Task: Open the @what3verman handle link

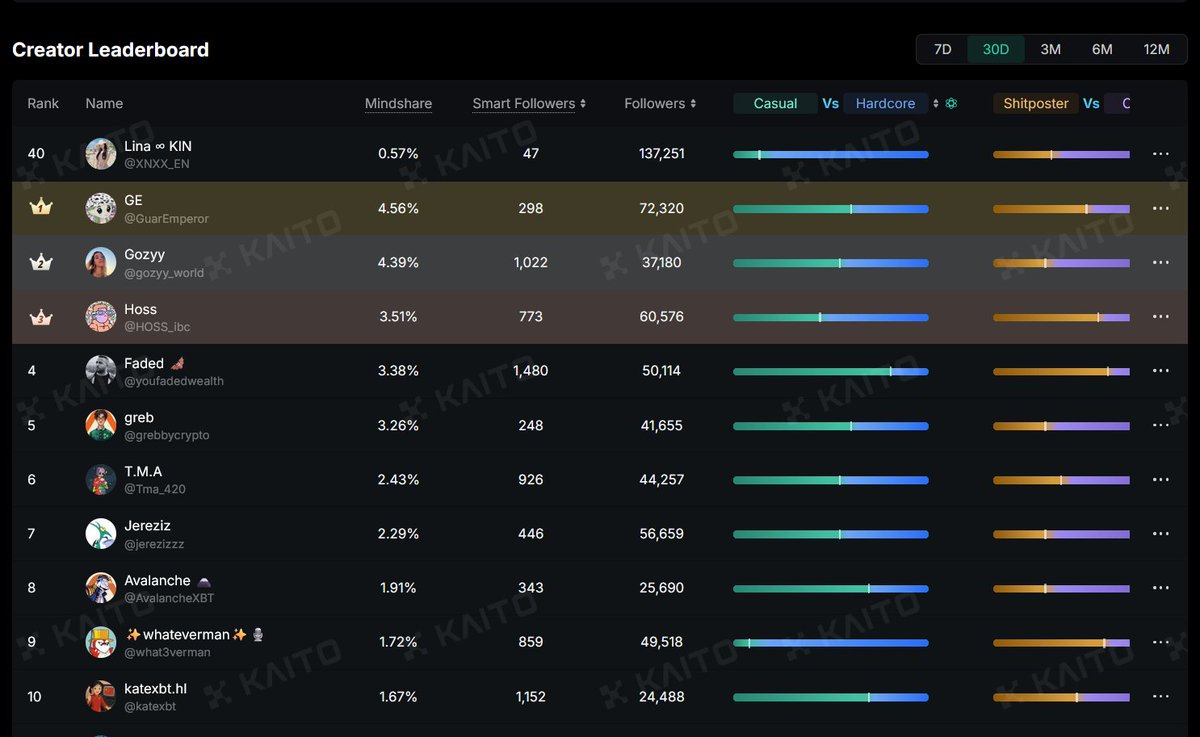Action: point(167,652)
